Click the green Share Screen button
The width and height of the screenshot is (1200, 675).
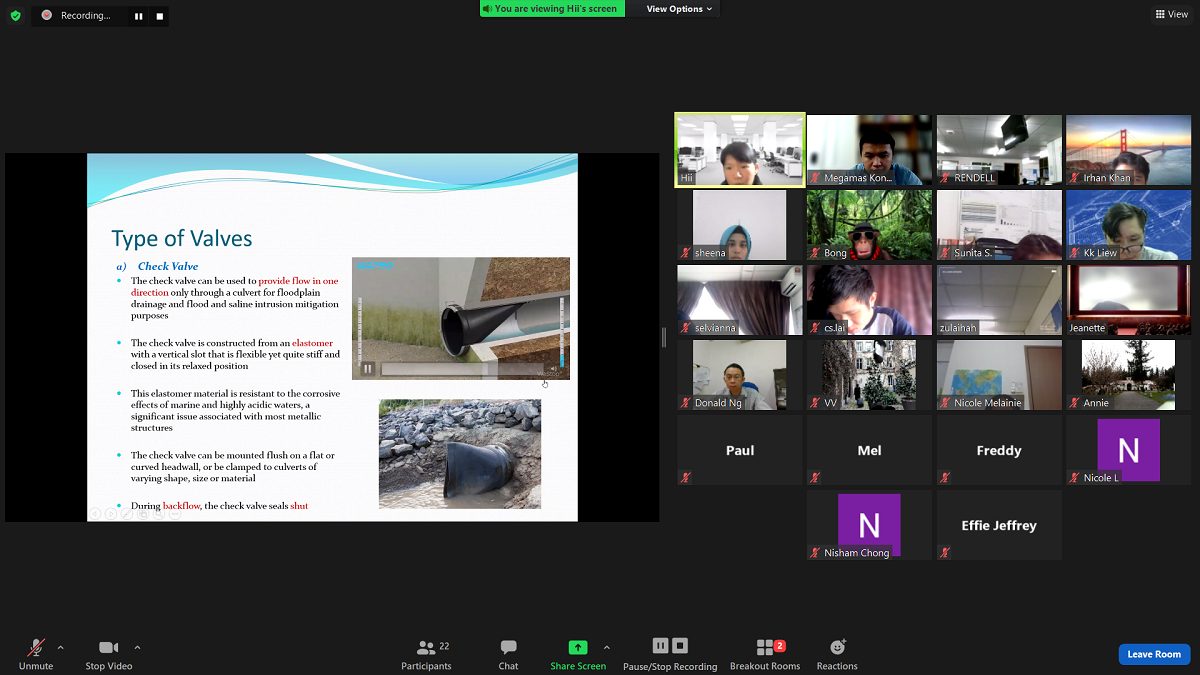578,654
